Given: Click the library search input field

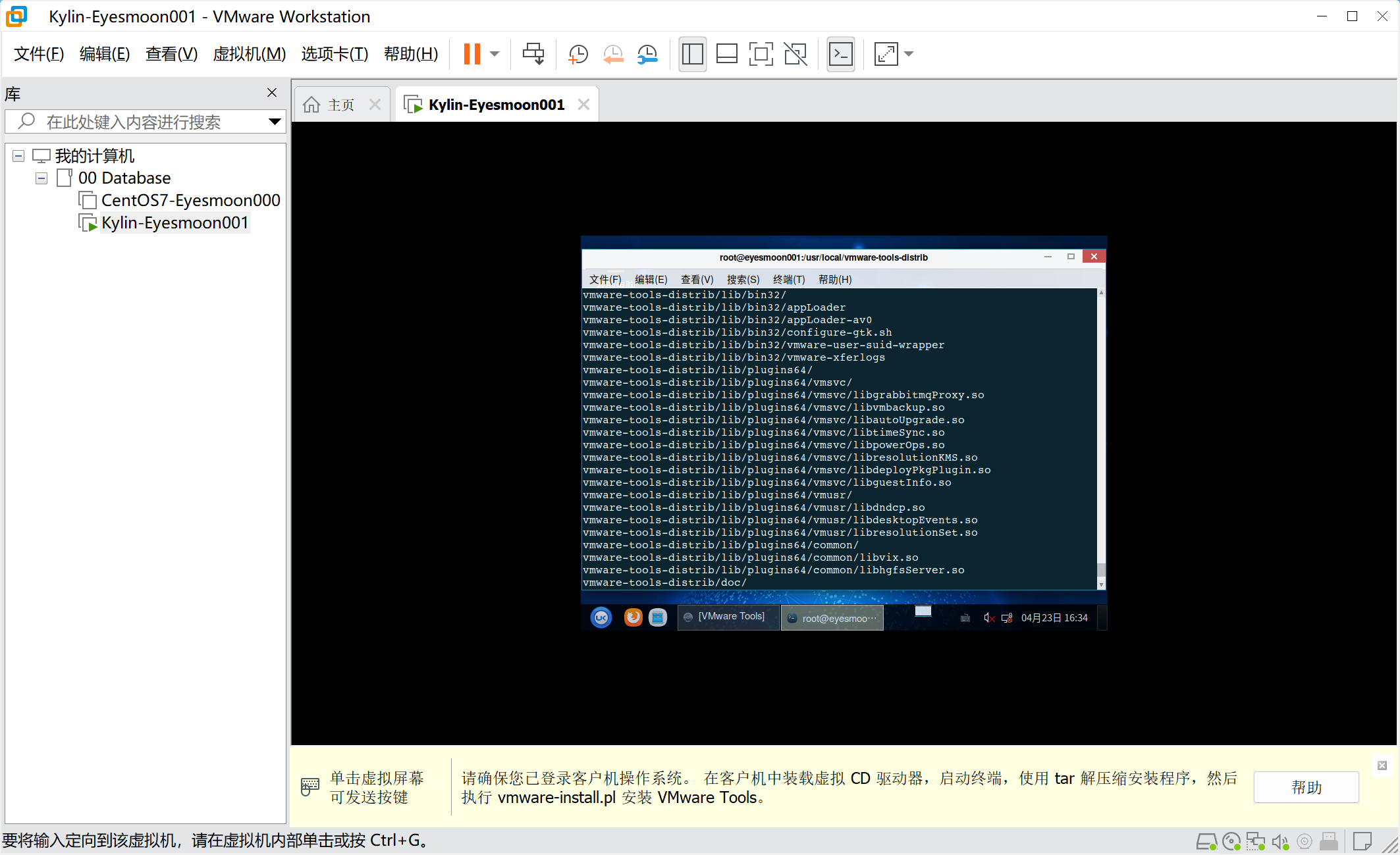Looking at the screenshot, I should [x=145, y=122].
